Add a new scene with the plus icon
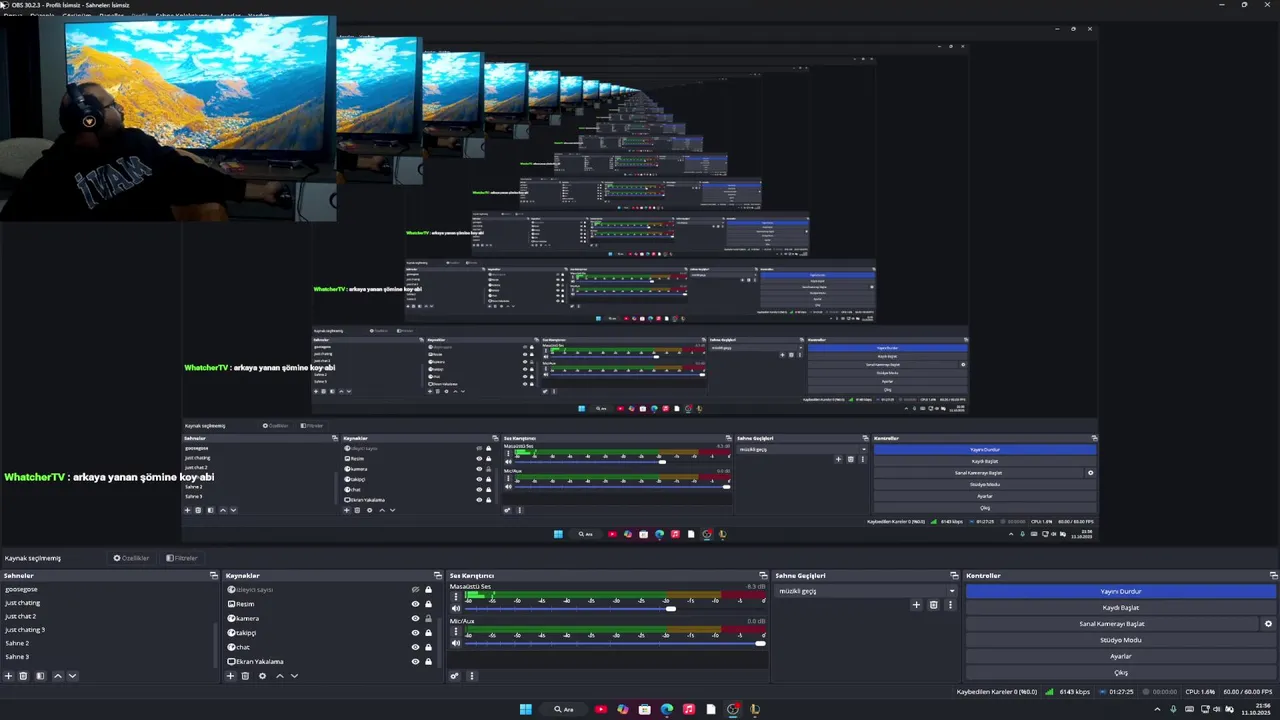 (x=9, y=676)
